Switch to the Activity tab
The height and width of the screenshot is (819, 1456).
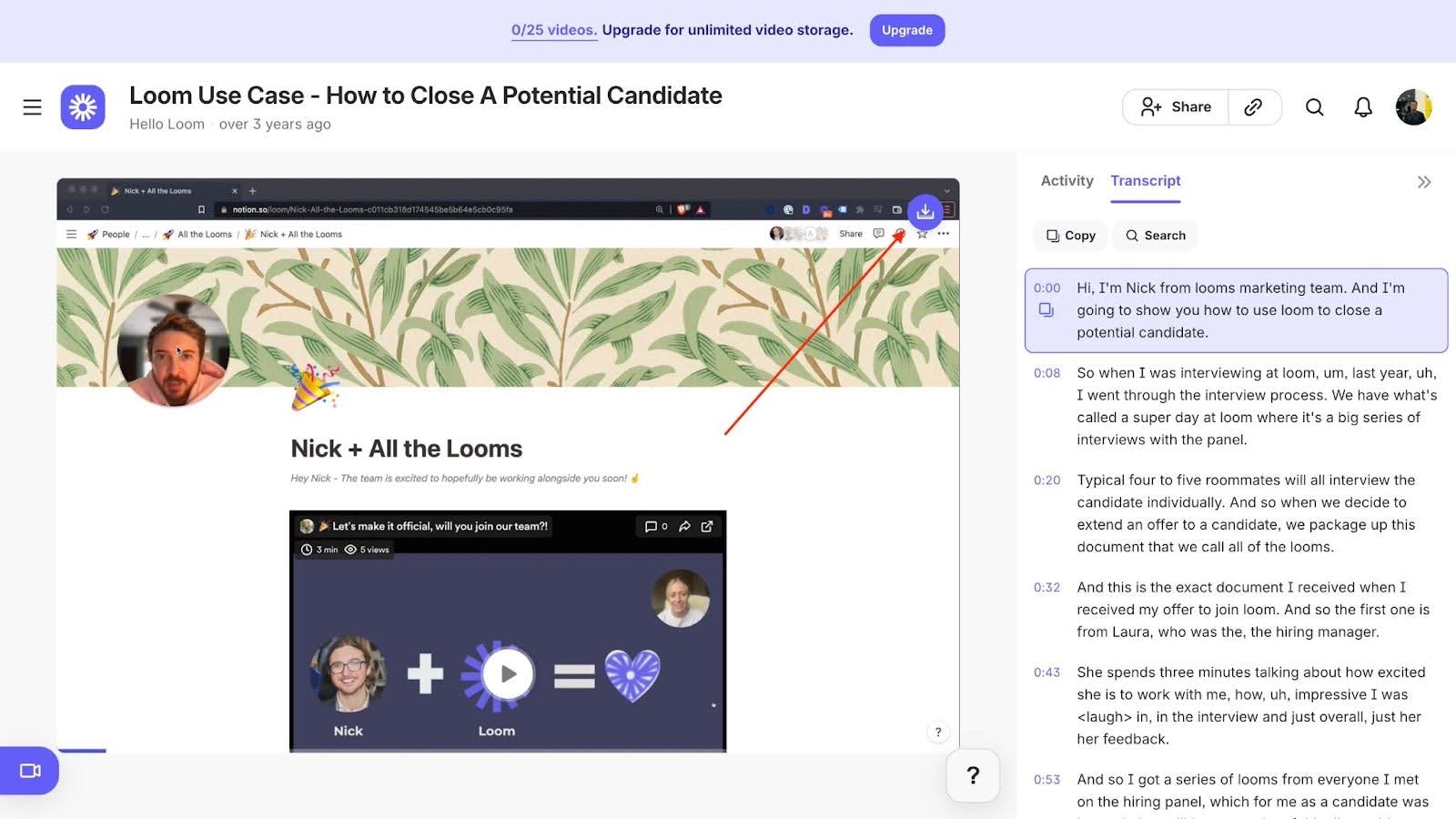coord(1067,180)
